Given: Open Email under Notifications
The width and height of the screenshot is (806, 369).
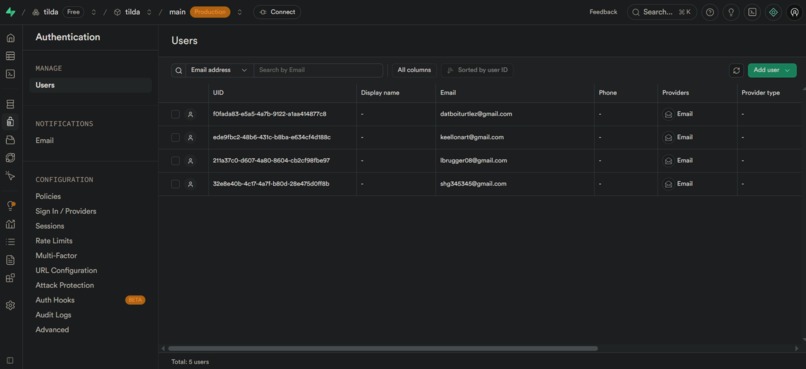Looking at the screenshot, I should (x=44, y=141).
